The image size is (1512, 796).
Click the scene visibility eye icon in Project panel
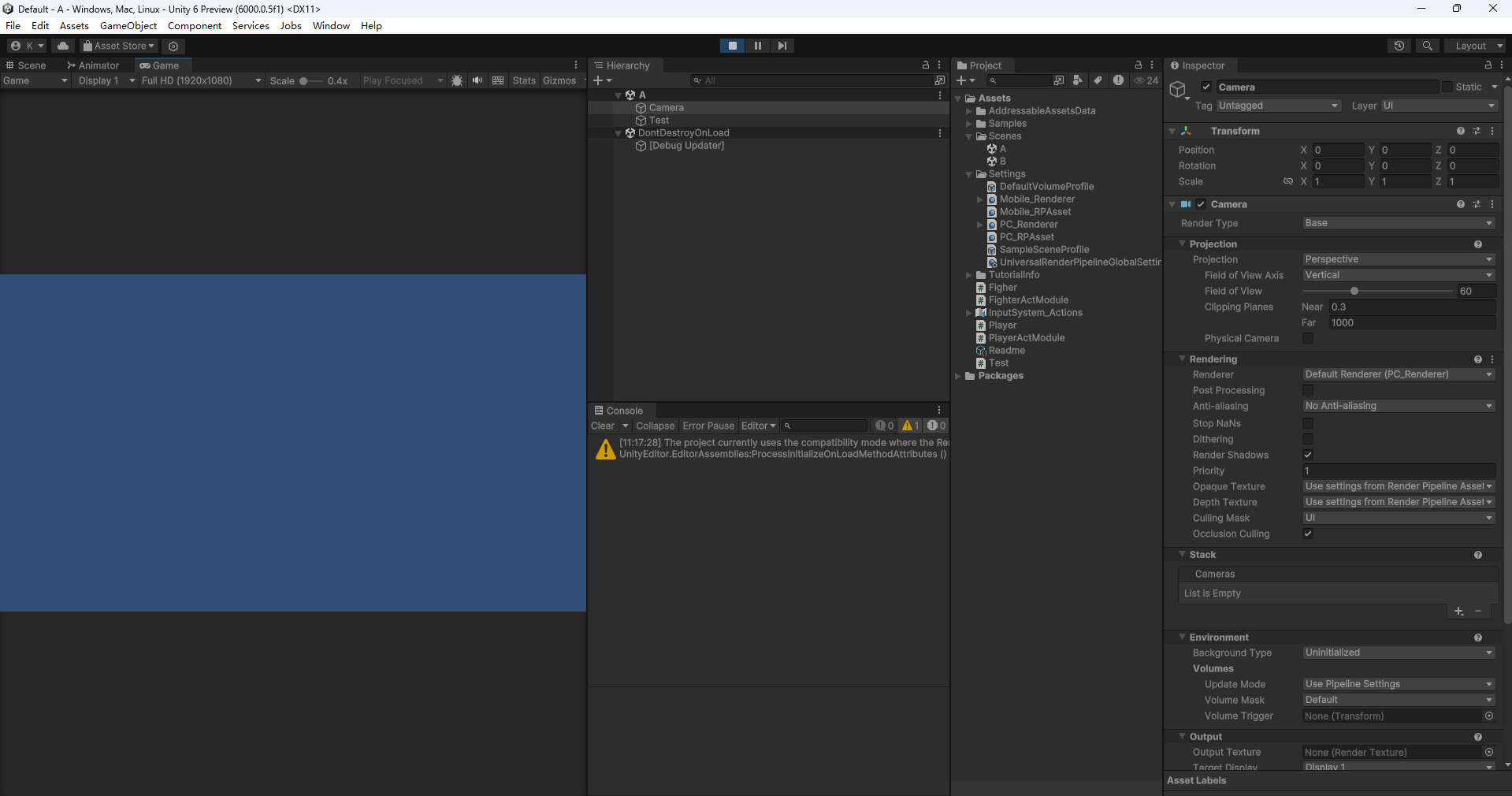coord(1138,80)
